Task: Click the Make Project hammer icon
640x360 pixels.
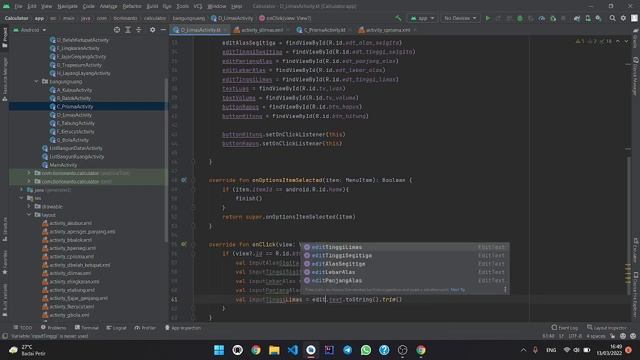Action: tap(398, 18)
